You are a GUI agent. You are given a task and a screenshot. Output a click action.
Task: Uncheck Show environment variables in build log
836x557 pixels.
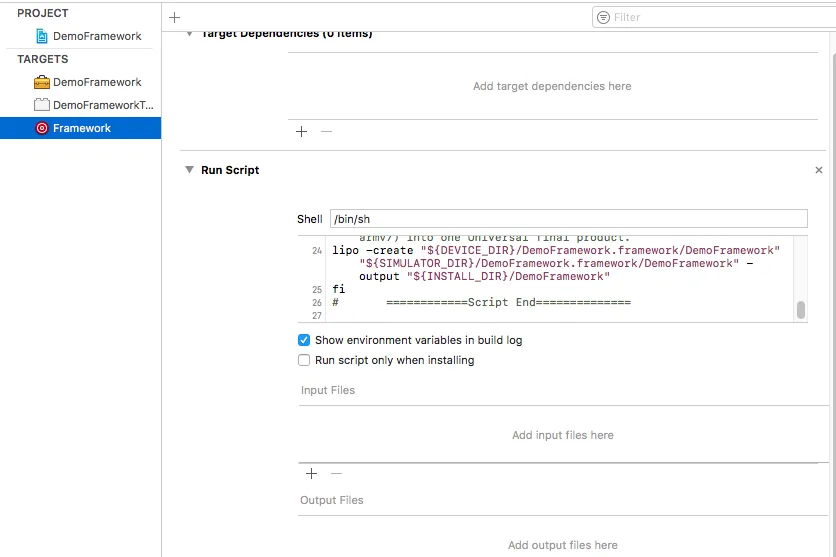[305, 340]
